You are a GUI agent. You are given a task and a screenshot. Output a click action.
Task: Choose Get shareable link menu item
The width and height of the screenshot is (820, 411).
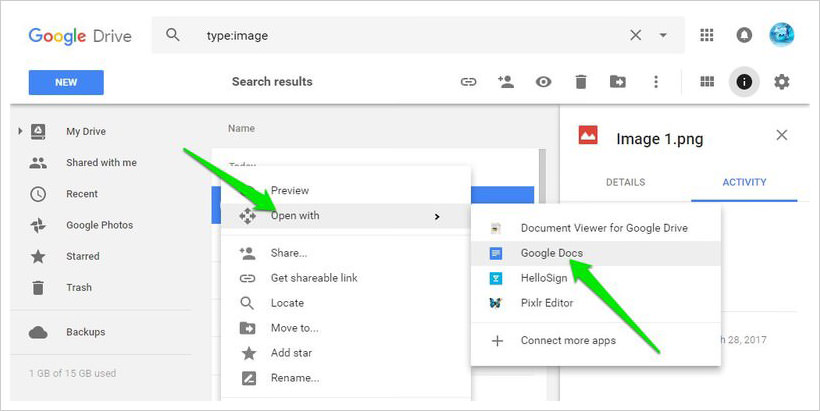[346, 278]
